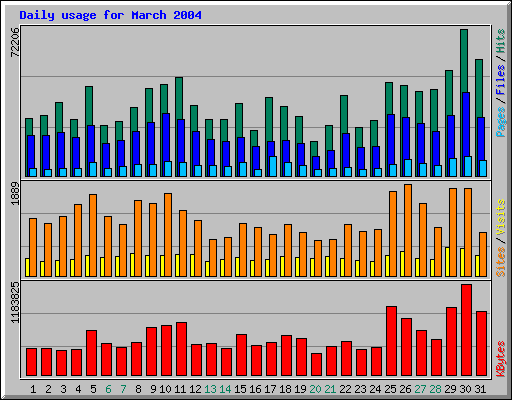This screenshot has width=512, height=400.
Task: Click green weekend day 7 label
Action: pos(123,389)
